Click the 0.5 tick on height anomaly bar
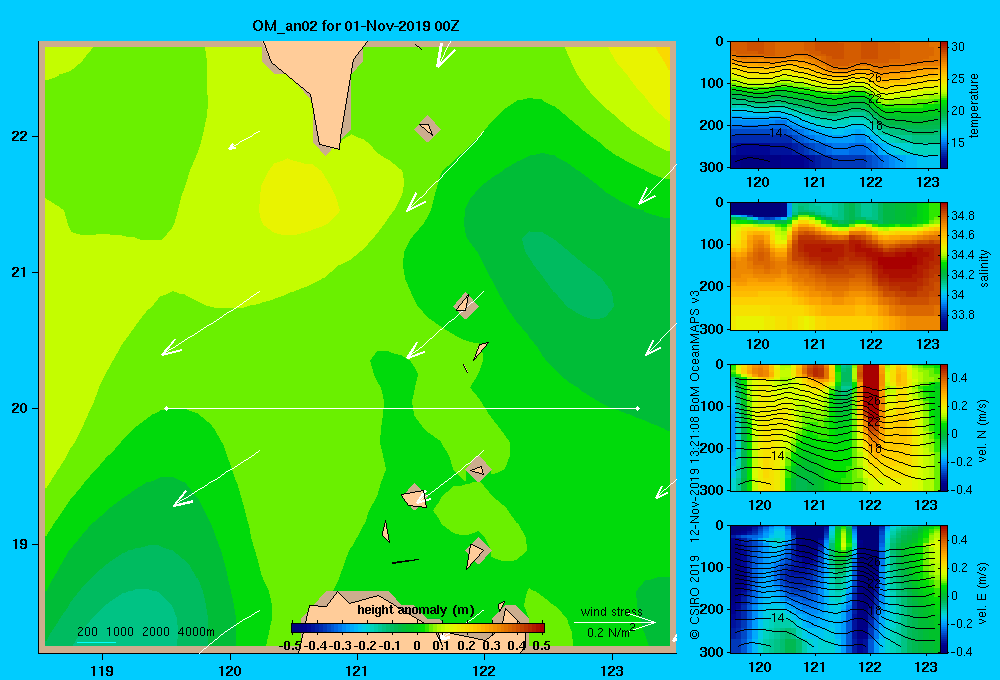The image size is (1000, 680). (x=541, y=645)
